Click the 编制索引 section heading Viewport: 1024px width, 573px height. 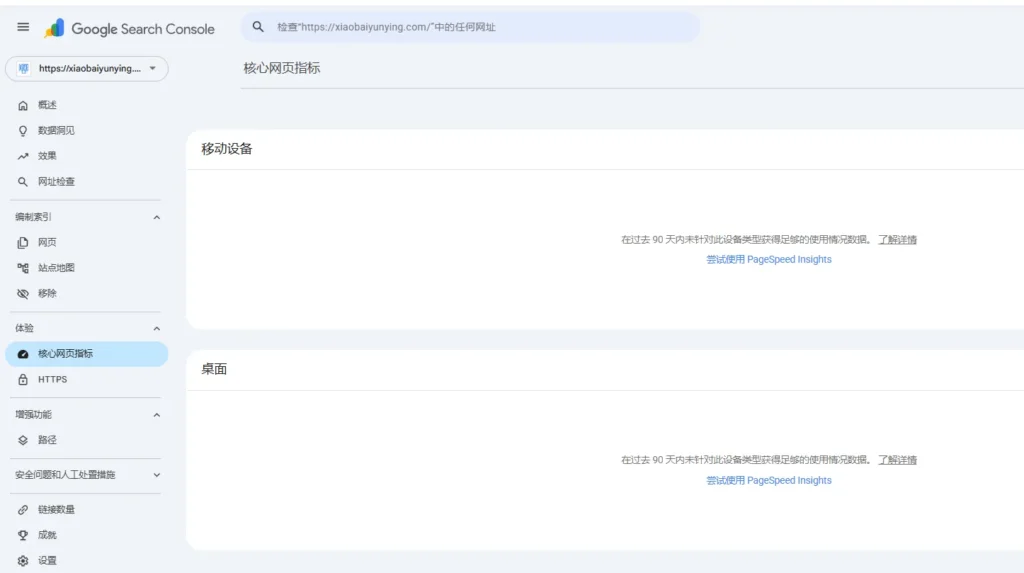click(33, 217)
